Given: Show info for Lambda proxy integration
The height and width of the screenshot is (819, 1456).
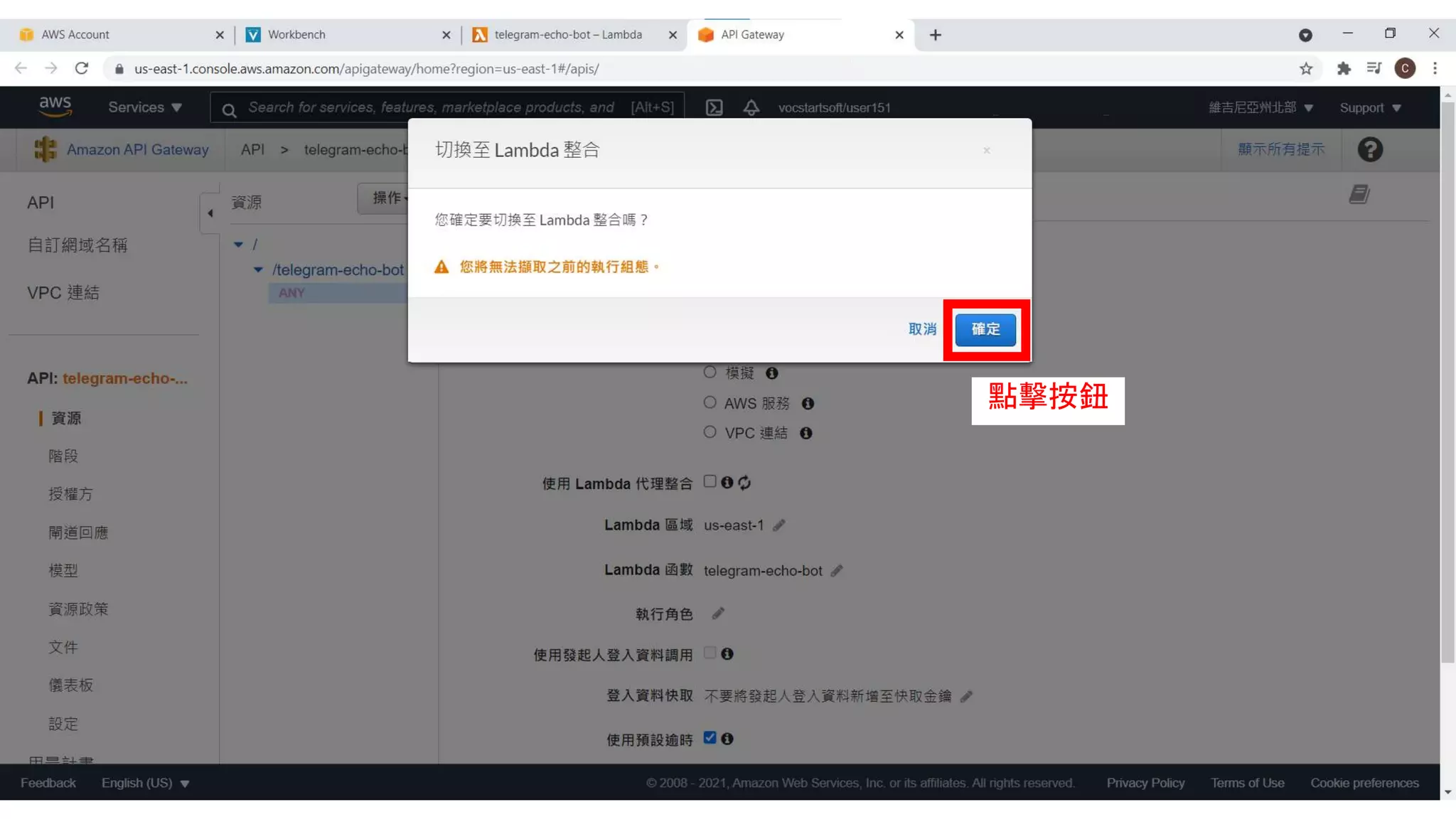Looking at the screenshot, I should (x=727, y=482).
